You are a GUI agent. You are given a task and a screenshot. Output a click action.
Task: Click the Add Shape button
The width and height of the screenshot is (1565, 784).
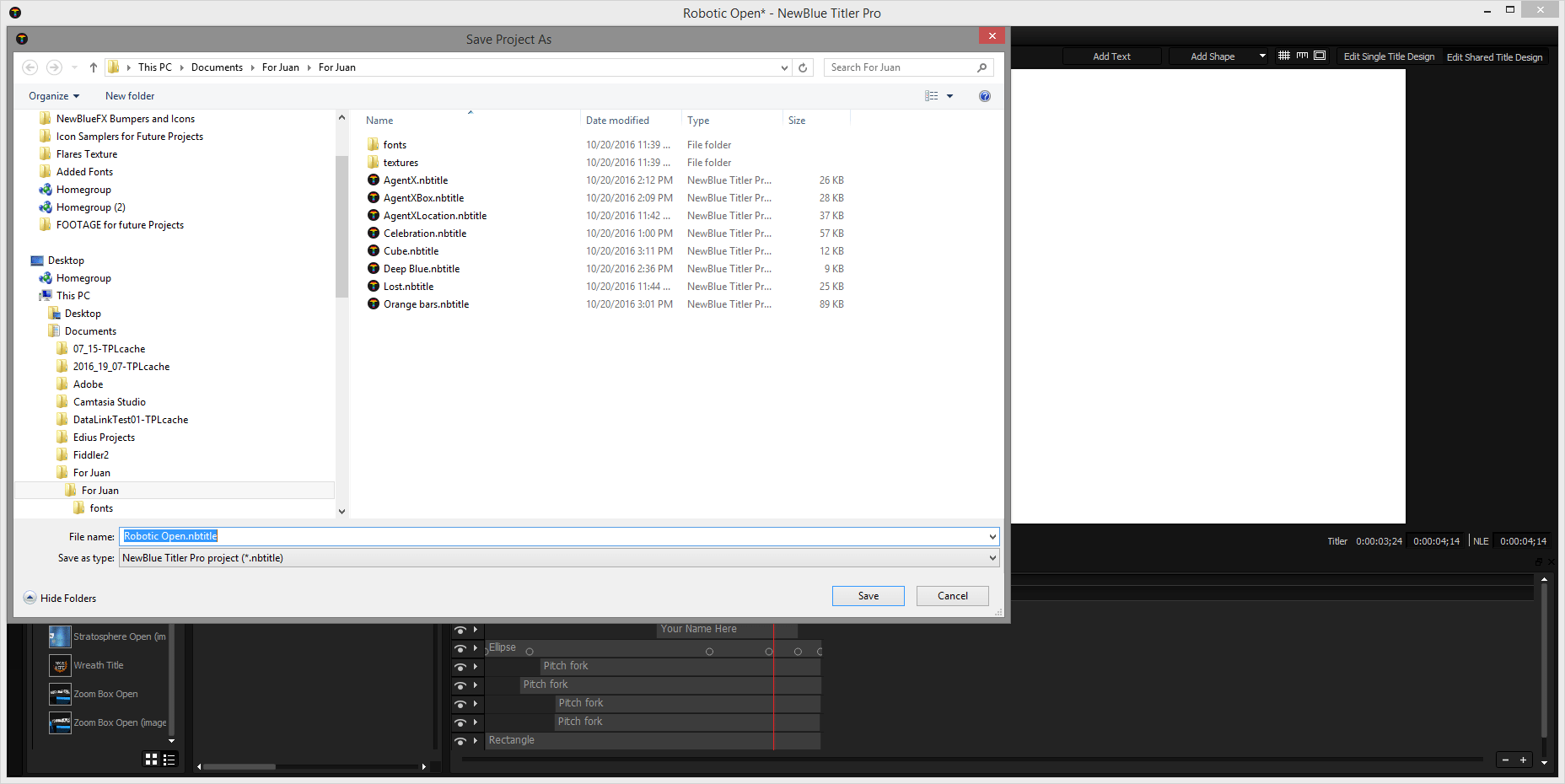click(x=1213, y=56)
